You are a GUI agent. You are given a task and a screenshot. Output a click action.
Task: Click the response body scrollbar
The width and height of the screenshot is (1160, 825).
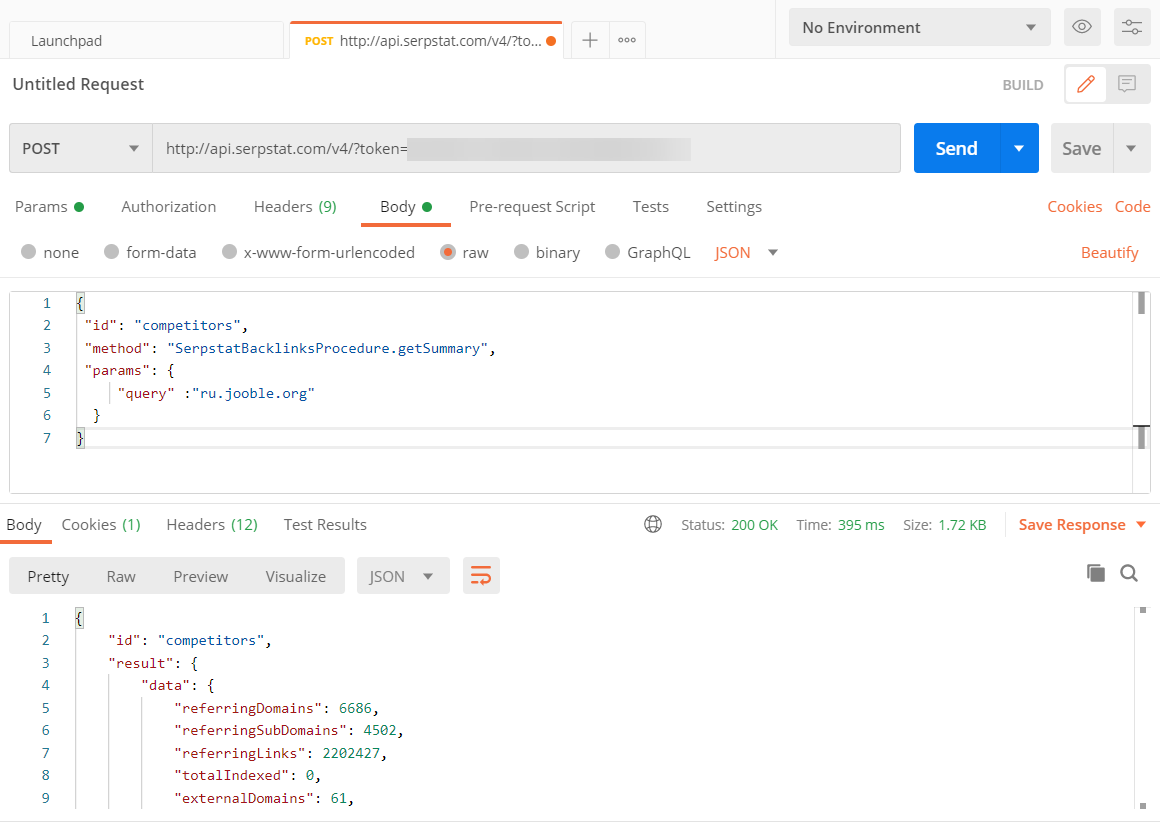(x=1143, y=708)
